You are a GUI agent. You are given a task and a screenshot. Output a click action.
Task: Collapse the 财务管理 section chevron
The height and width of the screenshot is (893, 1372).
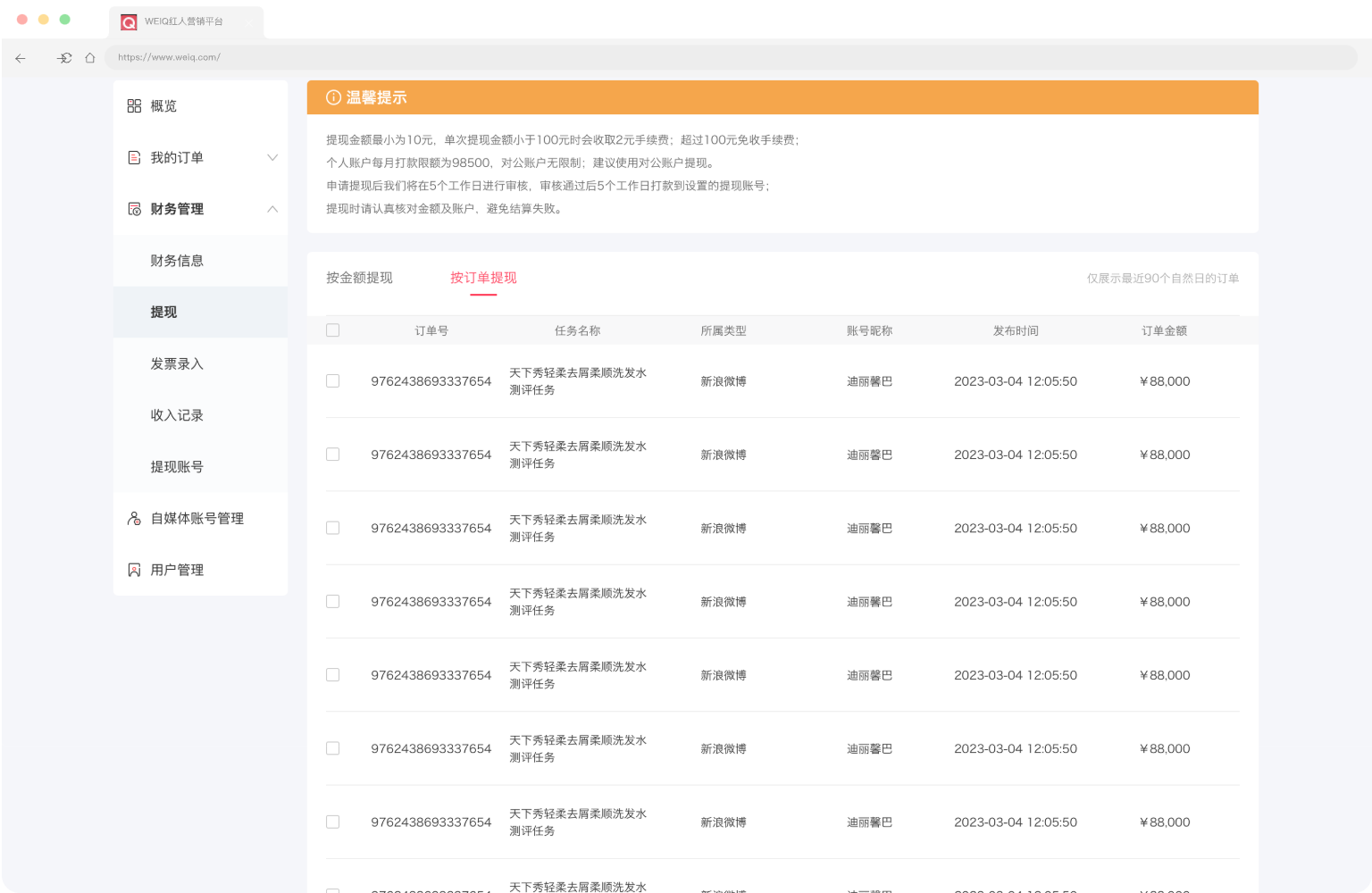tap(273, 209)
